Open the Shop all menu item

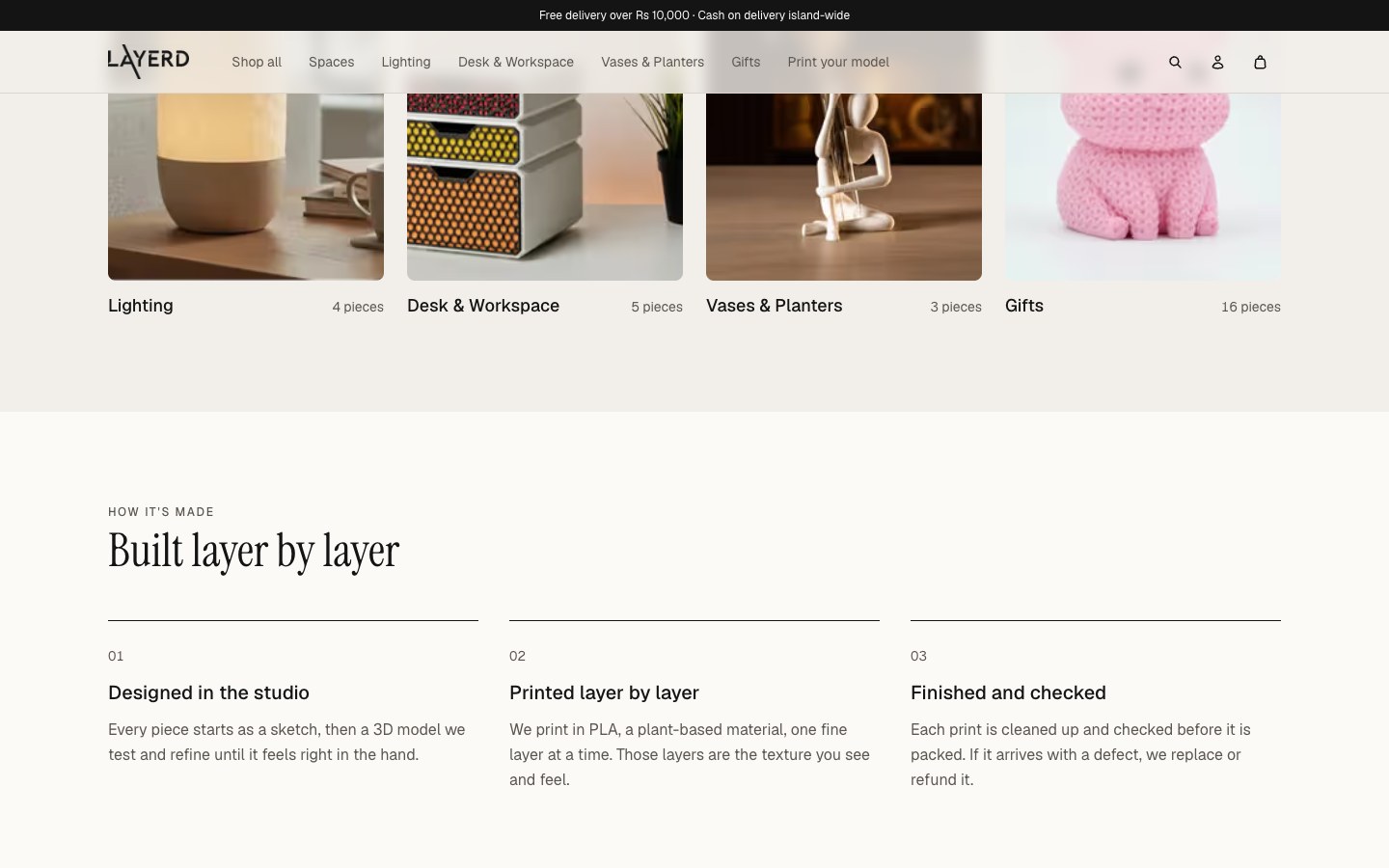pyautogui.click(x=257, y=62)
